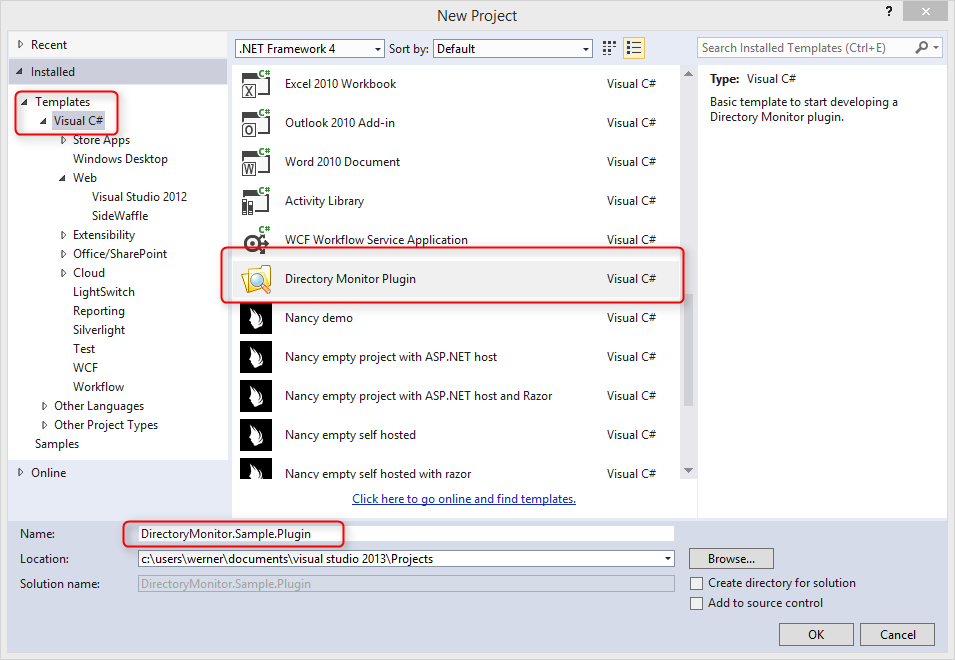Select the Samples tree item
955x660 pixels.
[x=57, y=444]
